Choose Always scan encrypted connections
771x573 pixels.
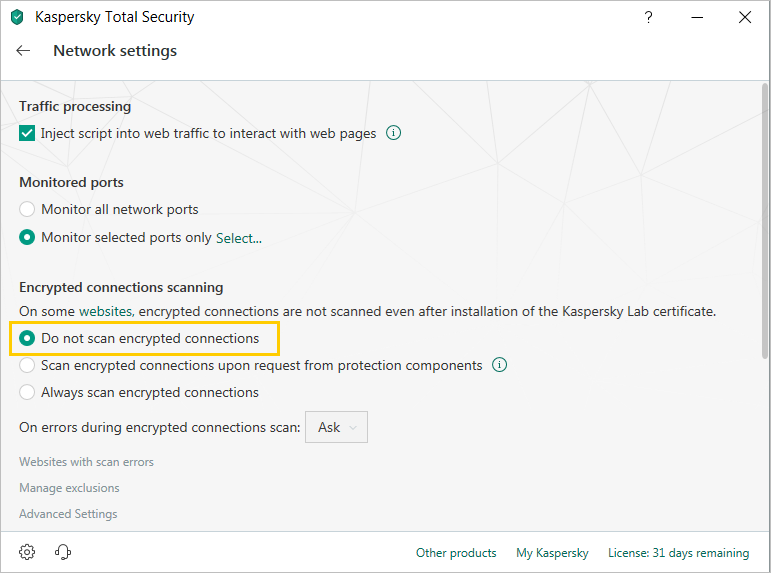tap(27, 392)
